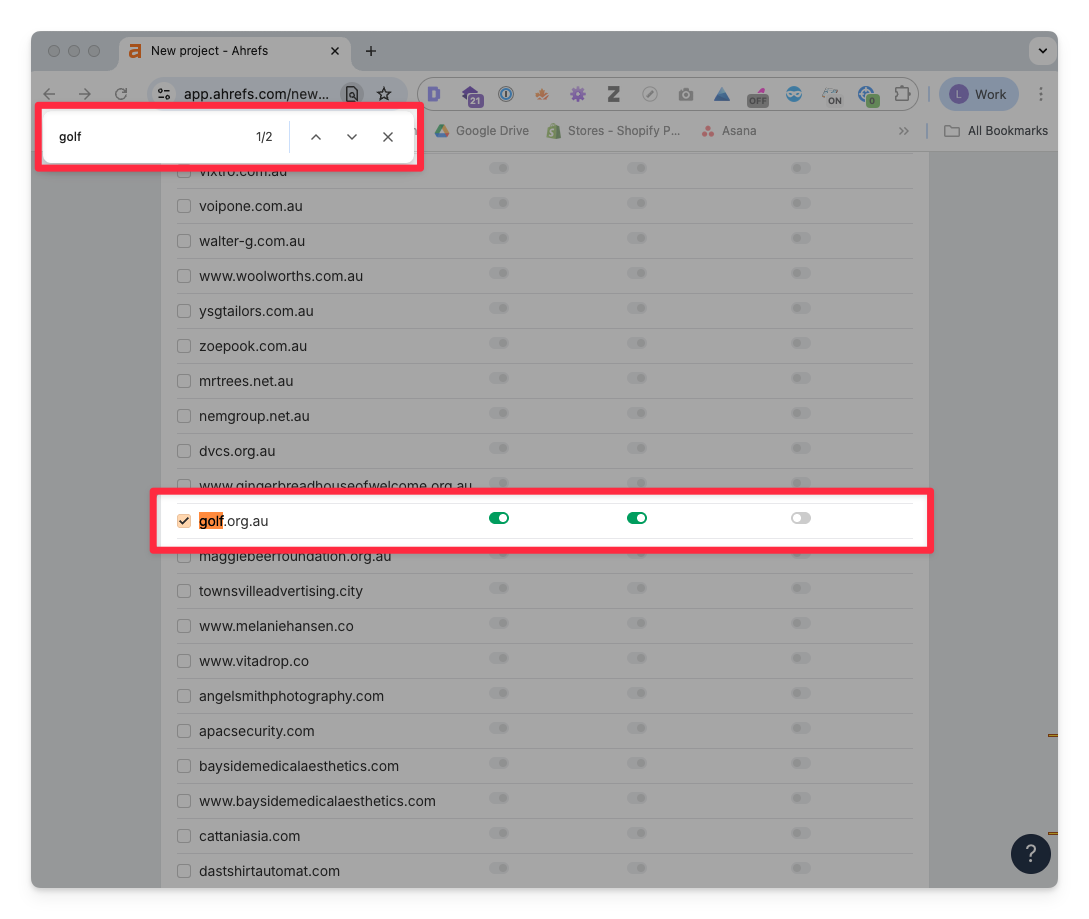Uncheck the golf.org.au checkbox
The width and height of the screenshot is (1089, 919).
tap(184, 521)
